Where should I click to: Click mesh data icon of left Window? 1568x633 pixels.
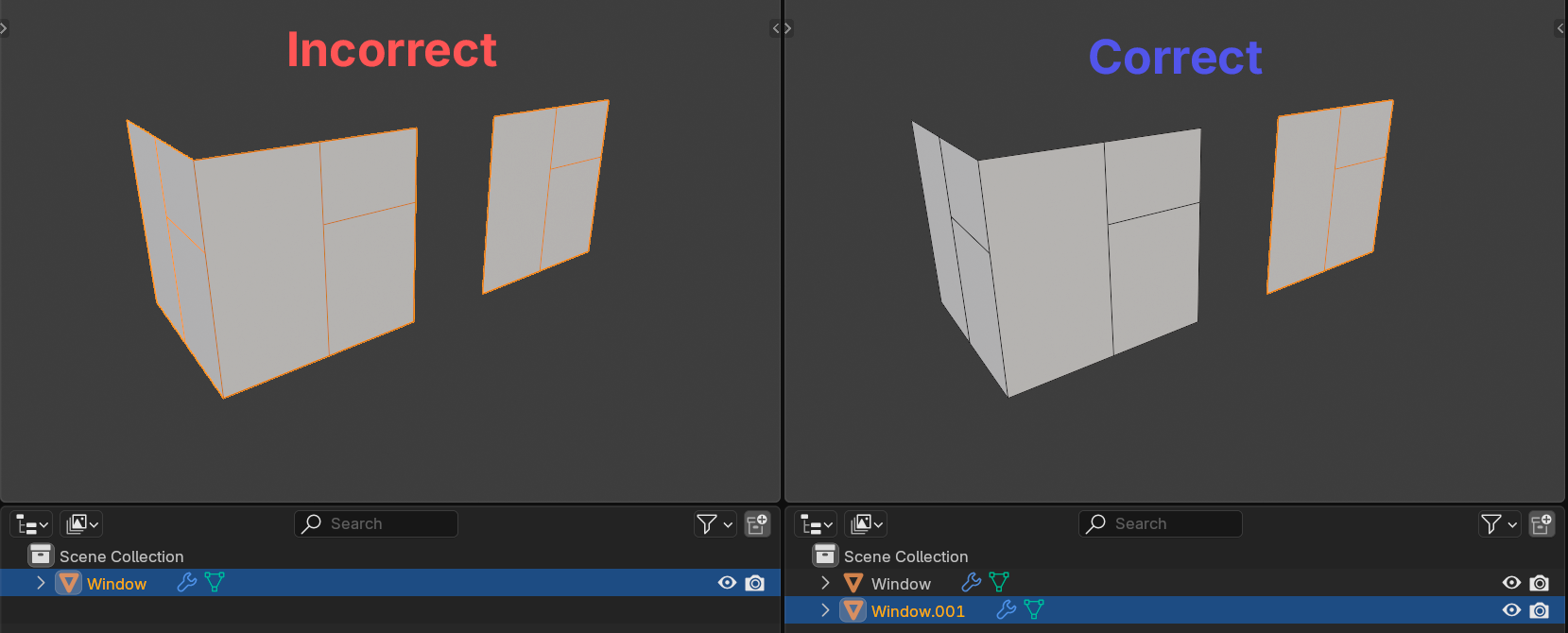point(215,582)
